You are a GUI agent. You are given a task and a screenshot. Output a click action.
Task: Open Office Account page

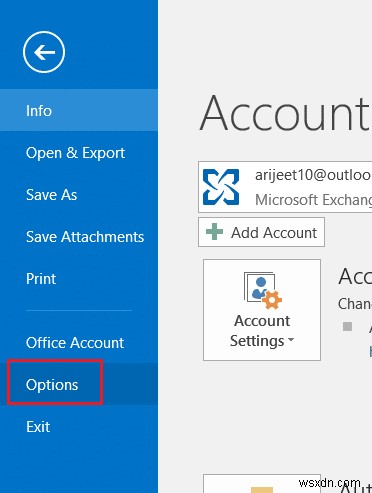(x=79, y=342)
